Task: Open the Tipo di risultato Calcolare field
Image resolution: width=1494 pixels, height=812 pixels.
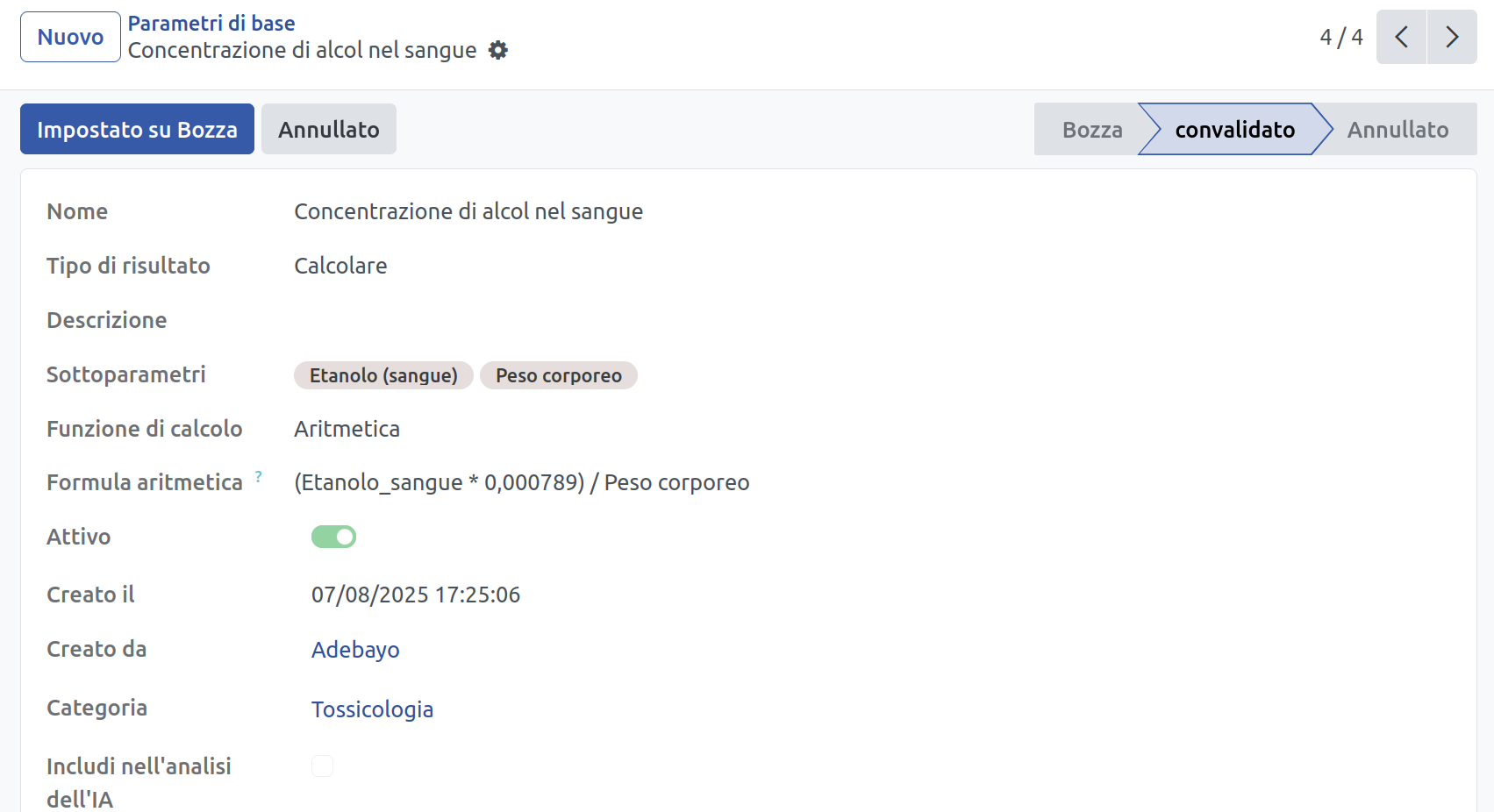Action: click(340, 266)
